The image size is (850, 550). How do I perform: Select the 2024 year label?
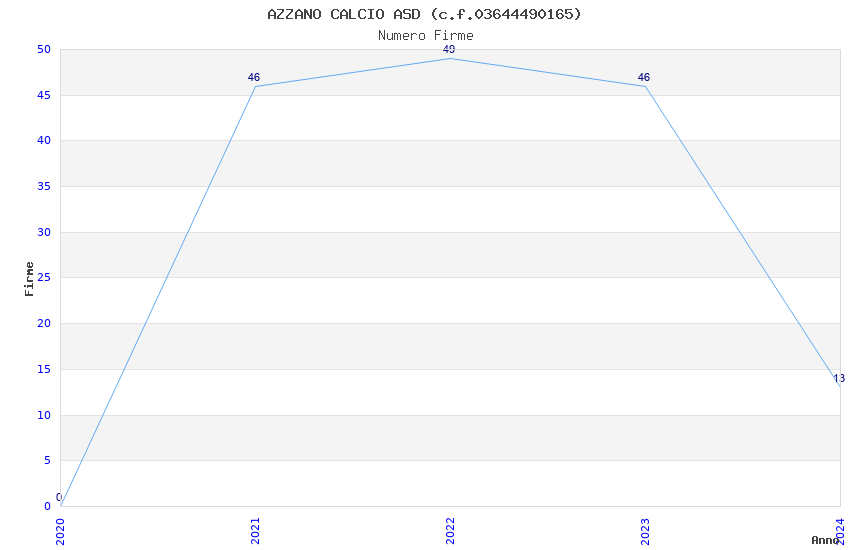[840, 531]
